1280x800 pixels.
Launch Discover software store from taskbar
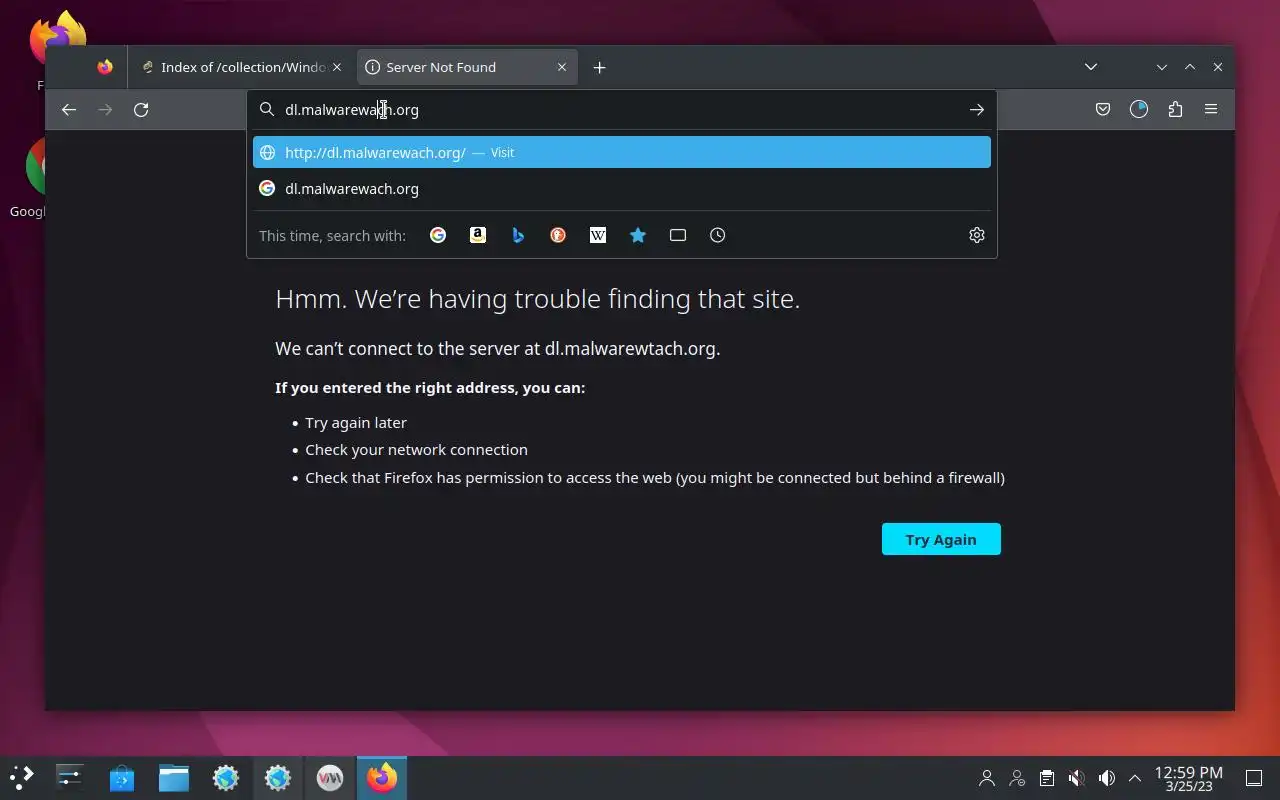pos(122,777)
